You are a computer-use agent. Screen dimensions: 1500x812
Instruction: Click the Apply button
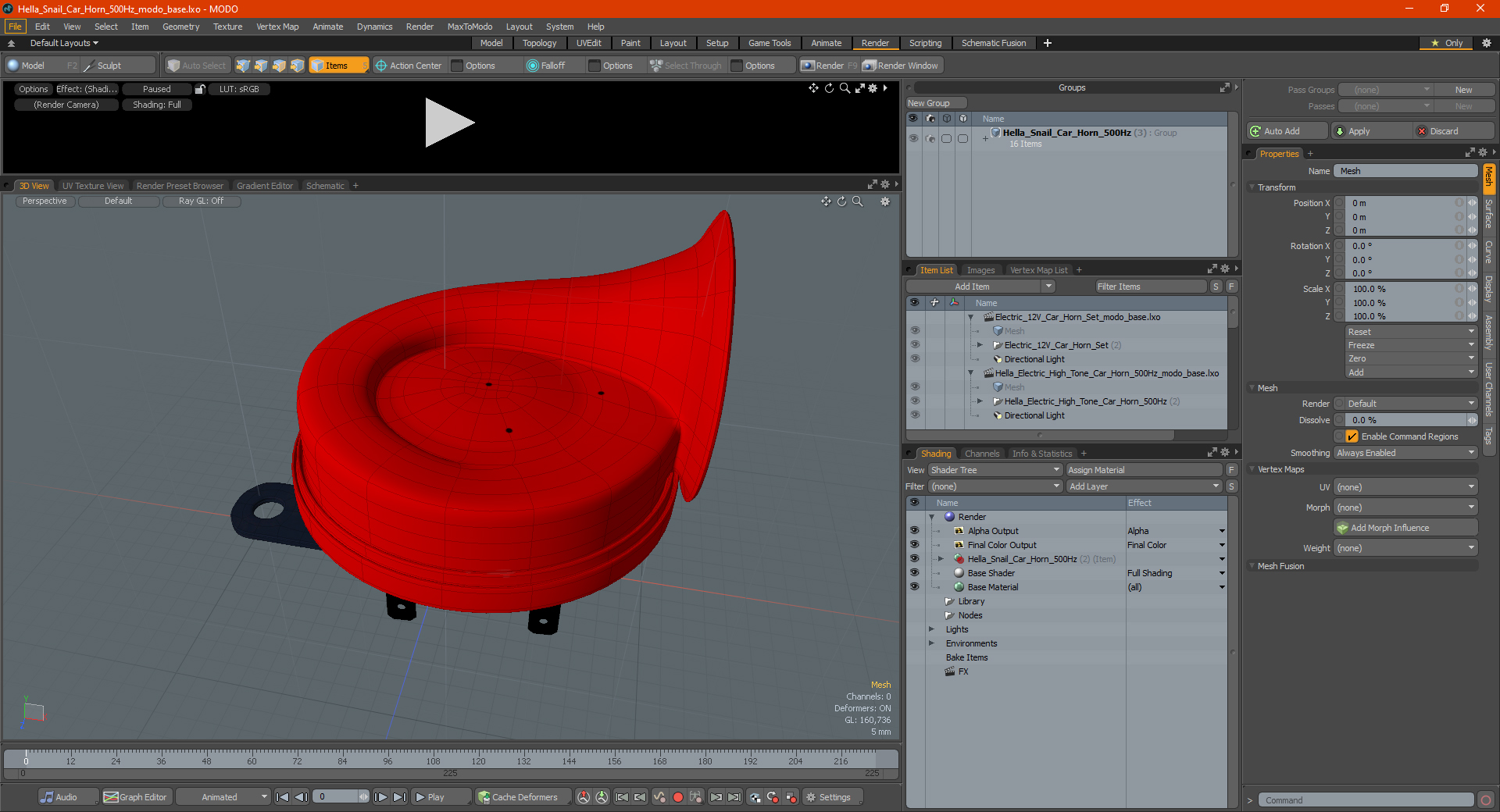point(1371,131)
